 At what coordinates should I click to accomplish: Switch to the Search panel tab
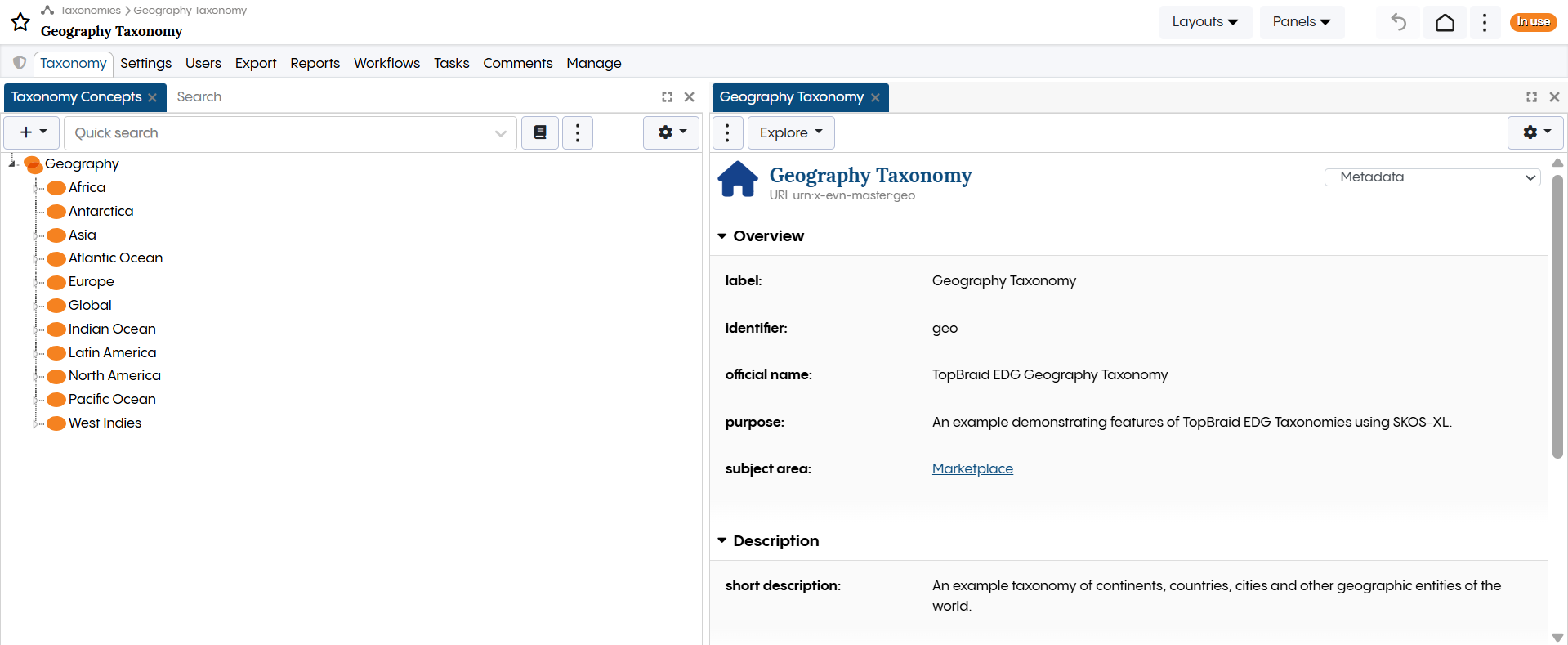point(199,96)
